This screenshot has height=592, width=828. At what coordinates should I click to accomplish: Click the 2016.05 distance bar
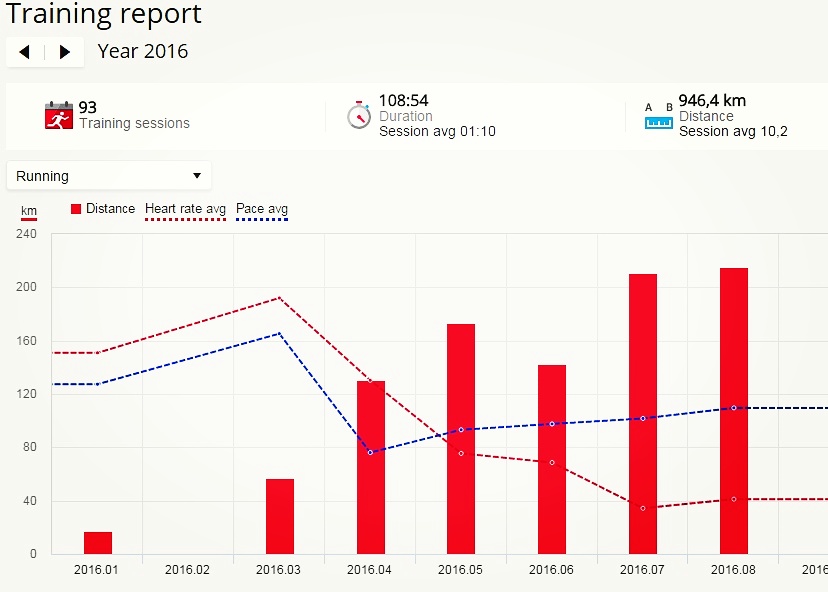point(461,438)
